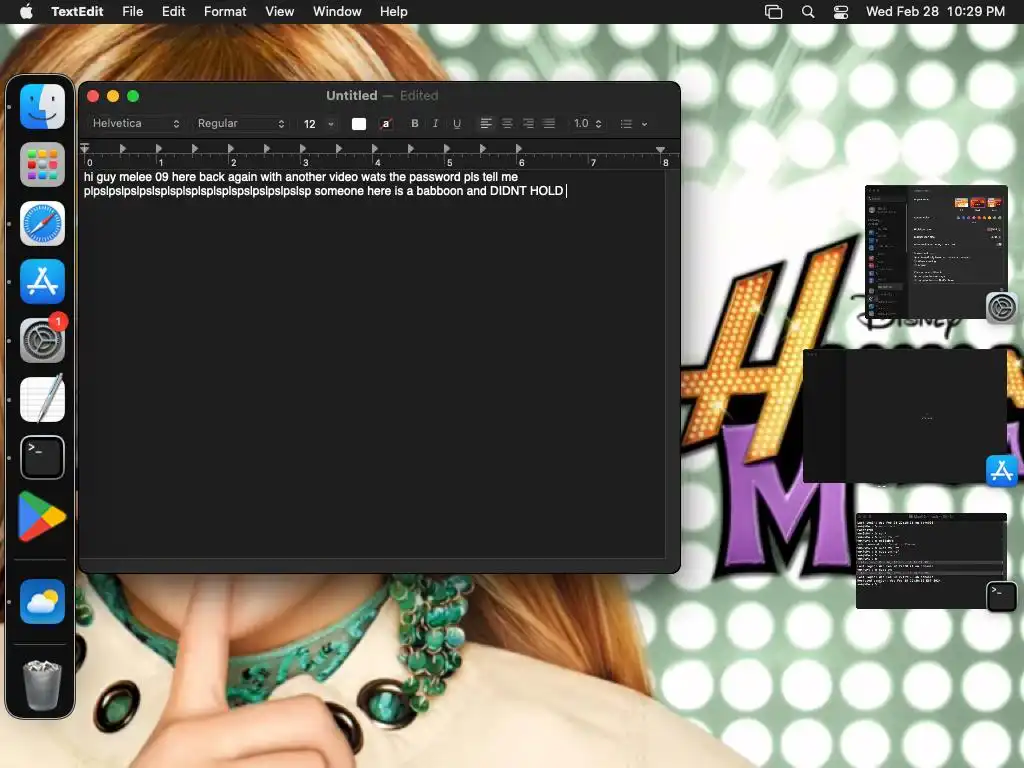Switch to App Store window thumbnail

point(905,416)
